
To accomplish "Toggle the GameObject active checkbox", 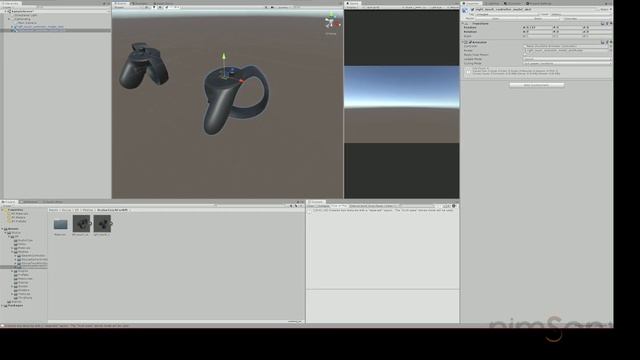I will pos(472,9).
